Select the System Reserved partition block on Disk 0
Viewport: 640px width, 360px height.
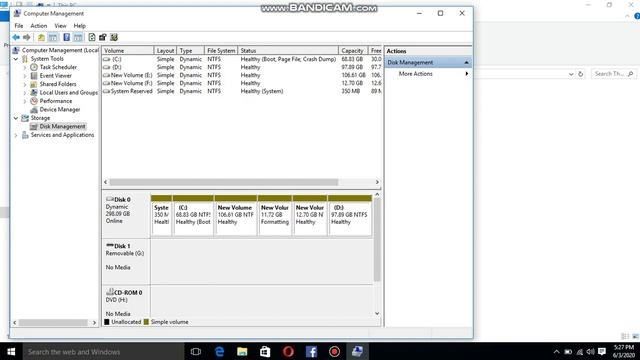[161, 216]
